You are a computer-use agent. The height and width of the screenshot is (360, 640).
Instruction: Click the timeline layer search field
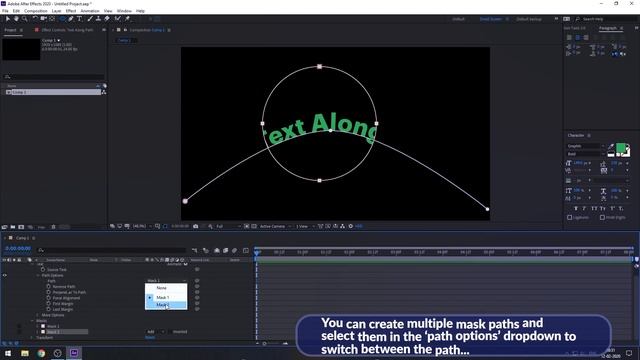[x=111, y=250]
